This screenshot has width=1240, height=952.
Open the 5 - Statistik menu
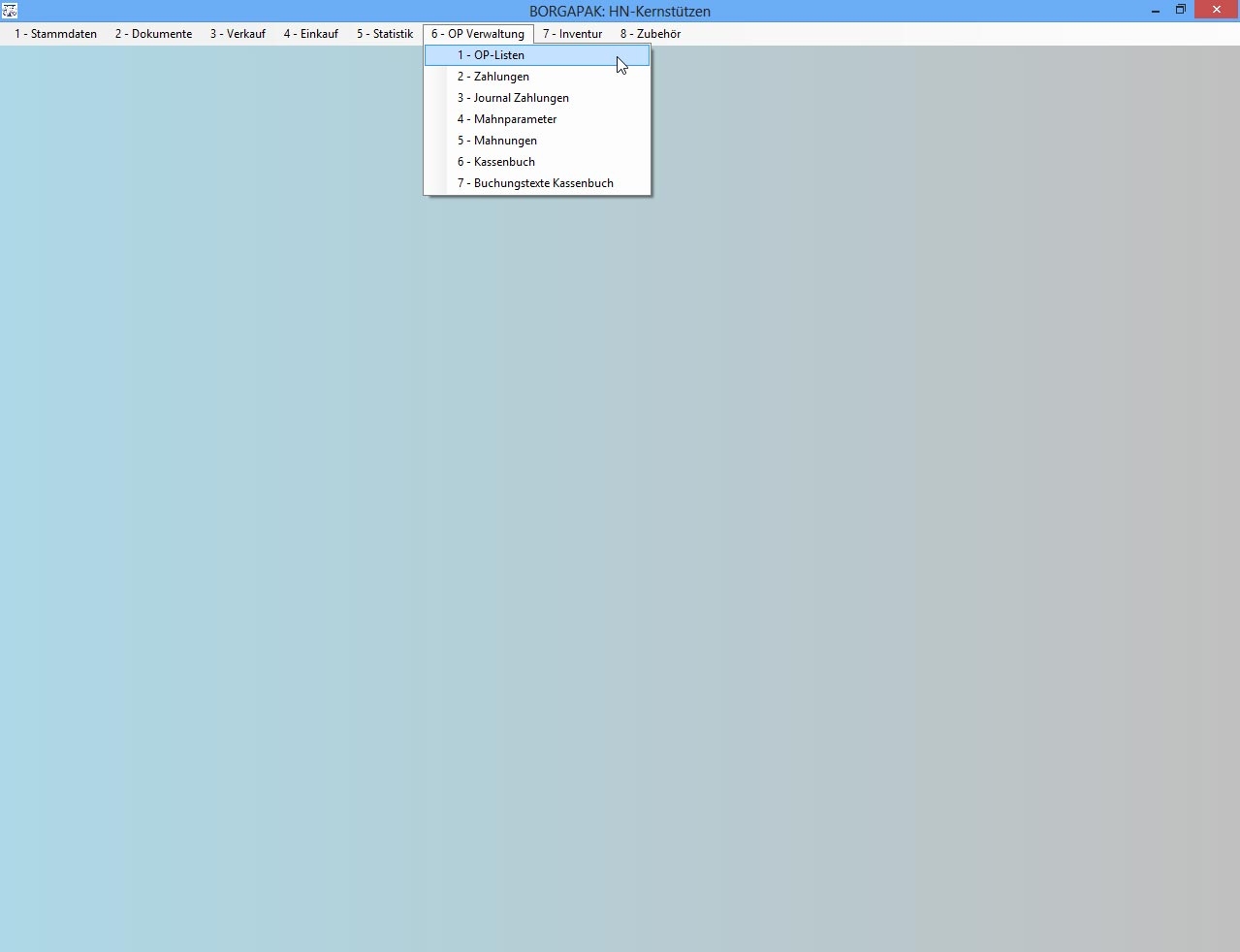pyautogui.click(x=384, y=34)
